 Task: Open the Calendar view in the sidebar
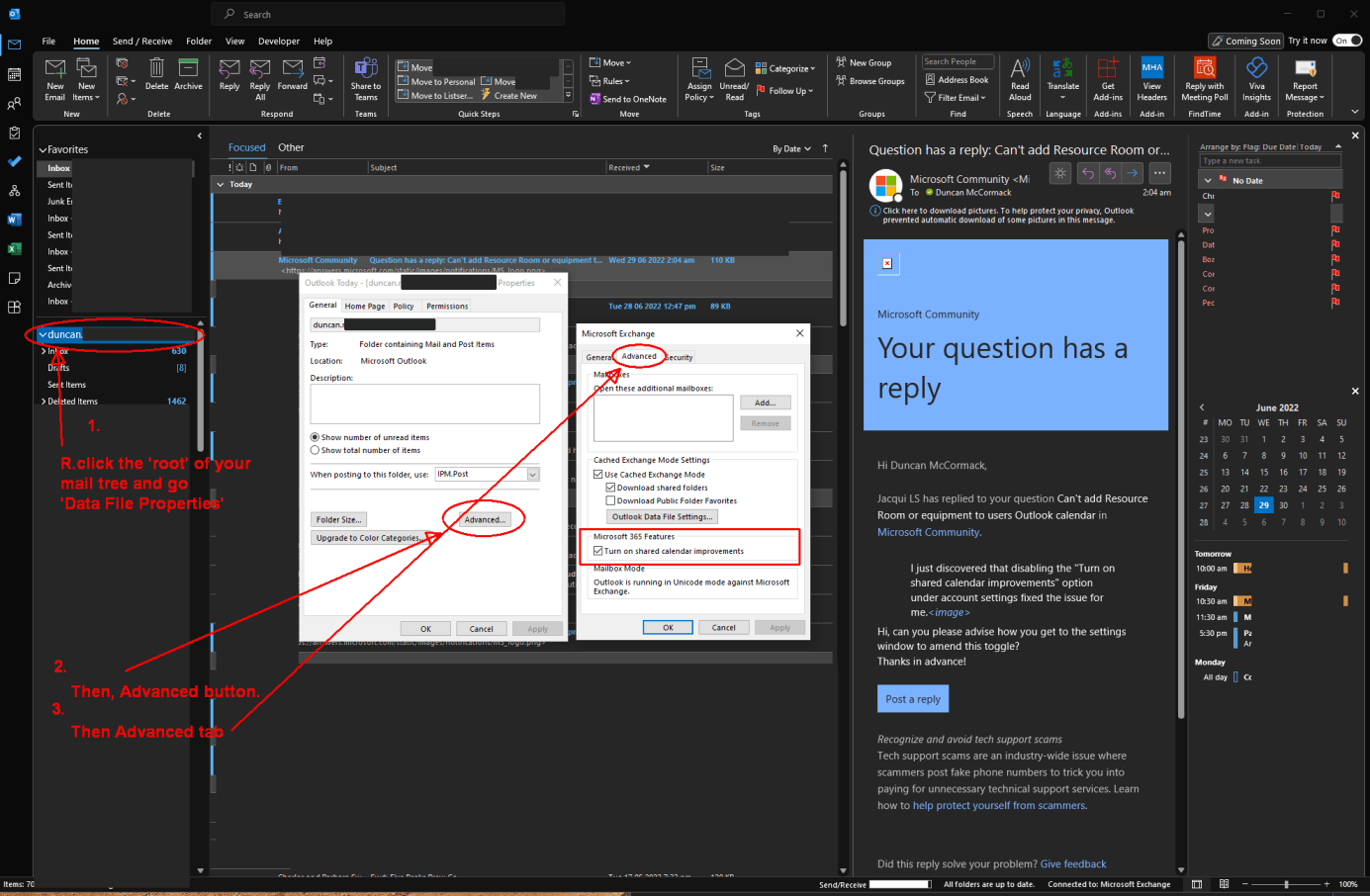14,74
